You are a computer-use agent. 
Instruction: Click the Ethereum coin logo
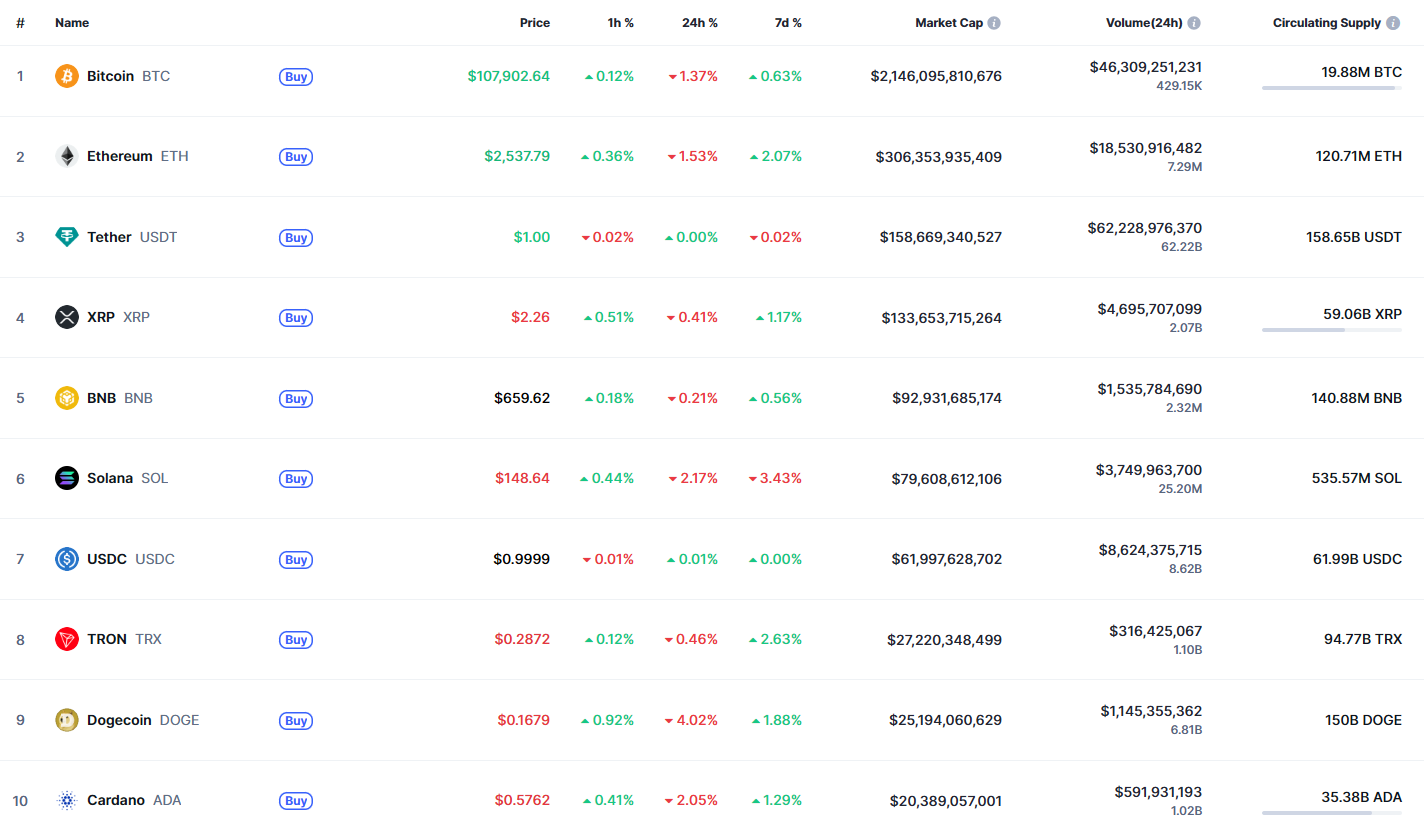coord(67,156)
